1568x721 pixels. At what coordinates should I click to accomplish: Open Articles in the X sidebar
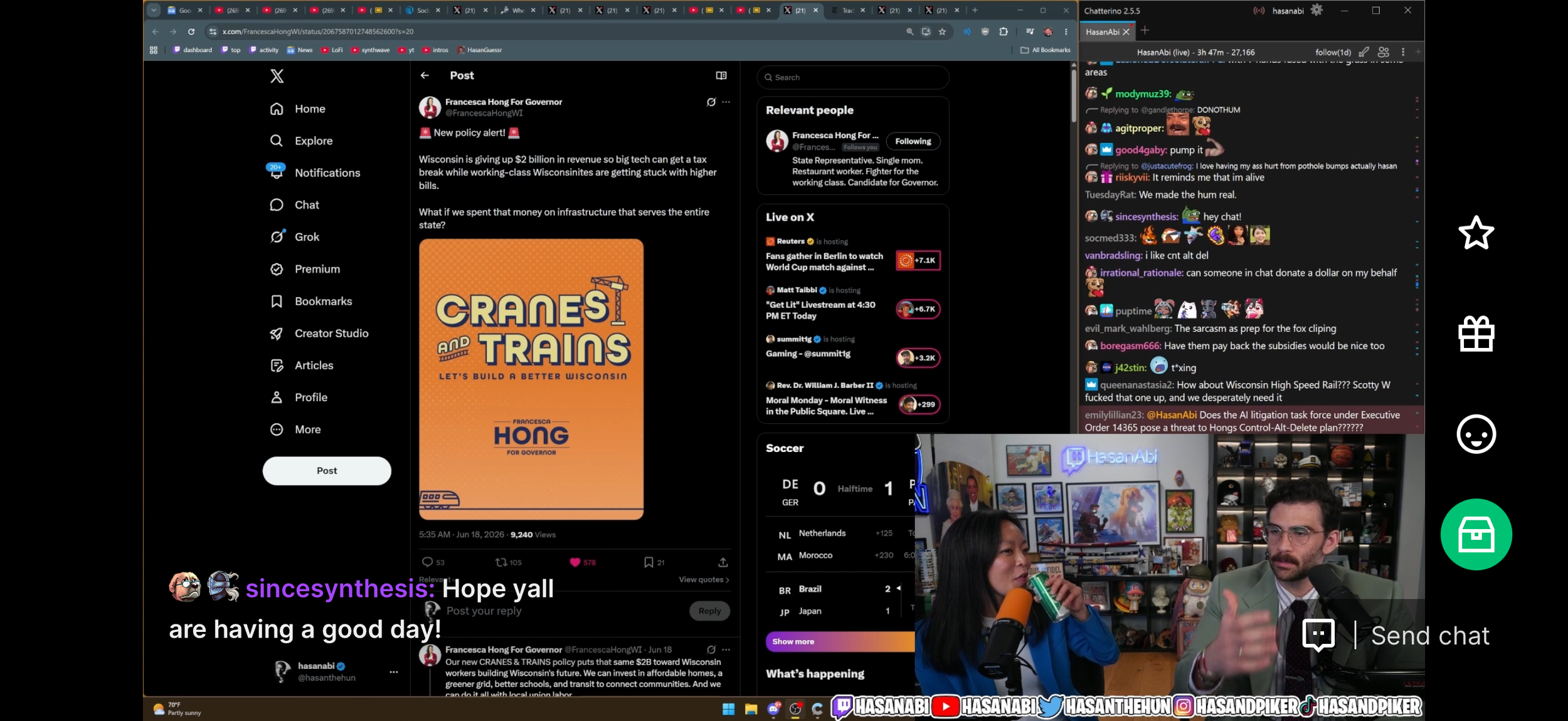302,366
